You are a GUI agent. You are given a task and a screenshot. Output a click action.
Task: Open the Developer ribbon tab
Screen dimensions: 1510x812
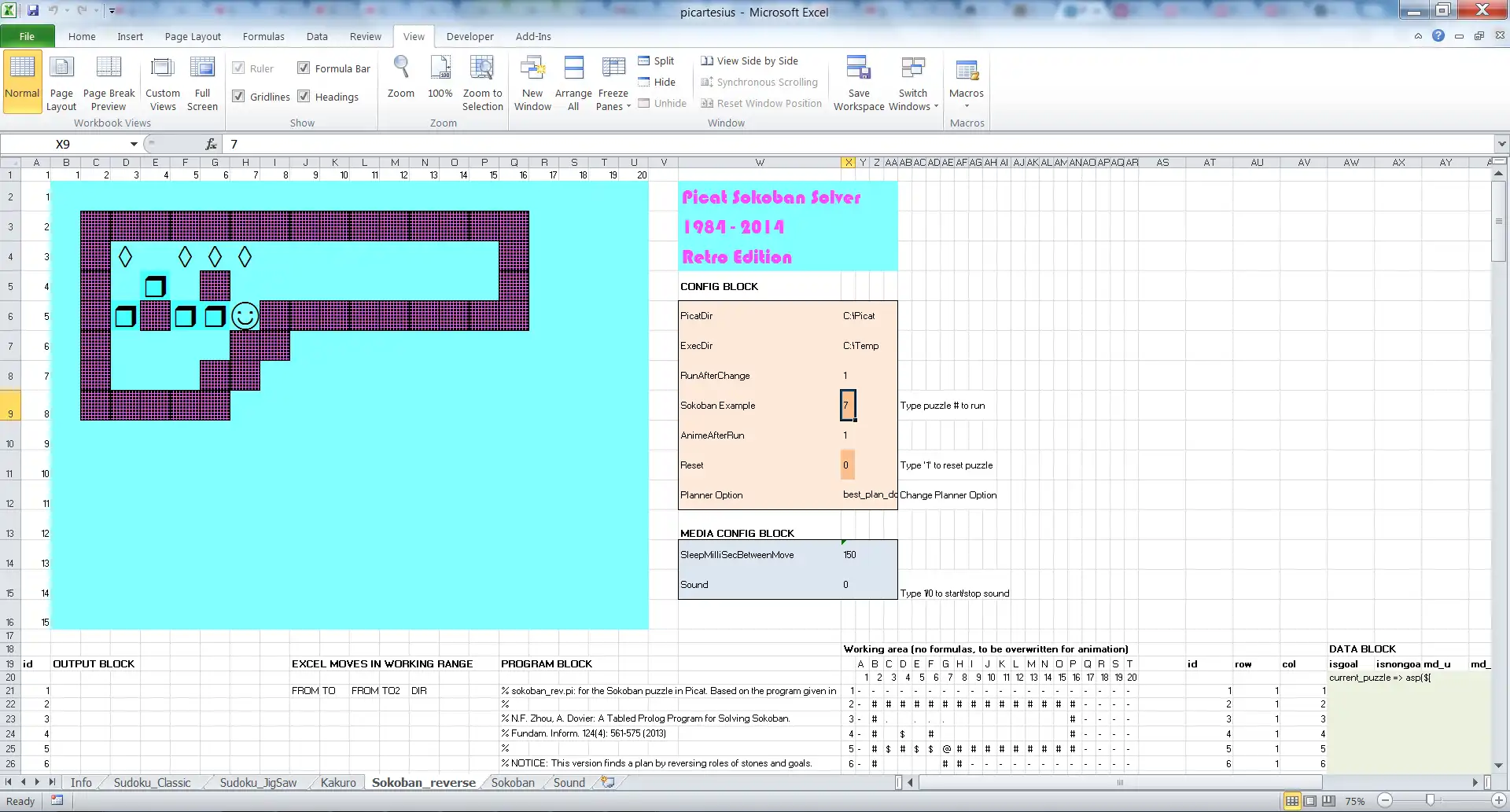point(470,36)
